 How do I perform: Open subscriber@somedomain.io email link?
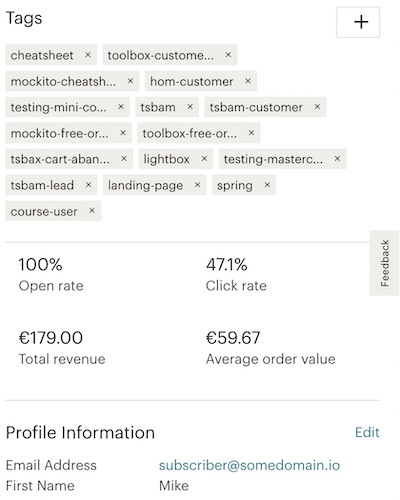click(249, 465)
